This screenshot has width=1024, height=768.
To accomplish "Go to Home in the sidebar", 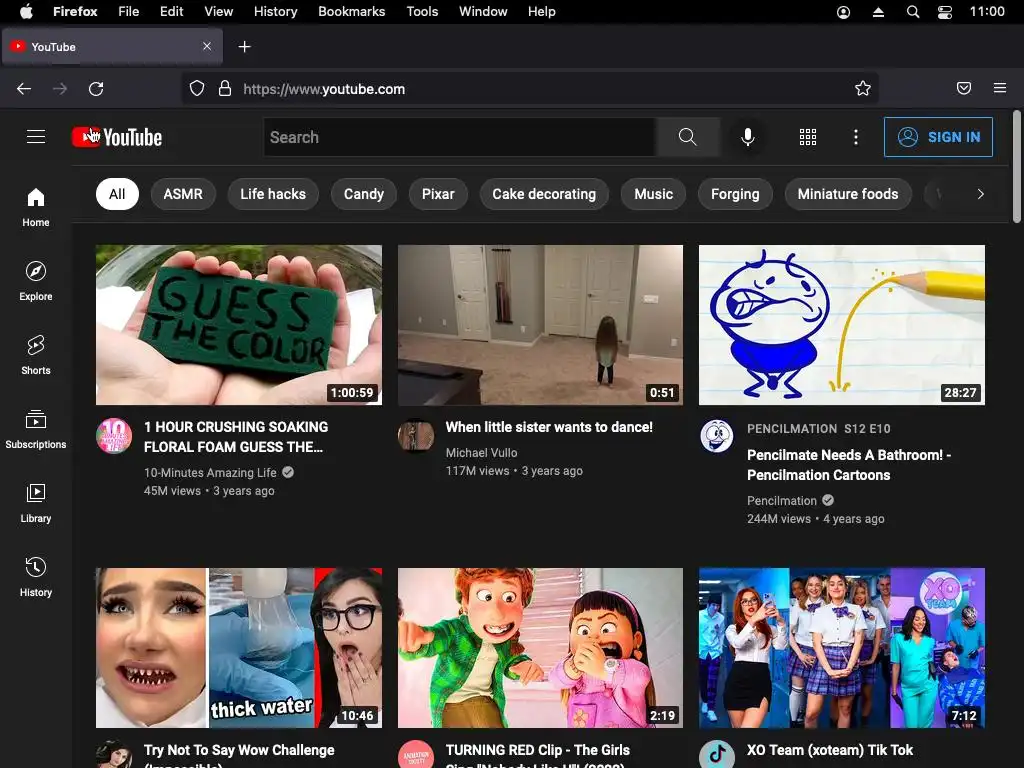I will coord(36,207).
